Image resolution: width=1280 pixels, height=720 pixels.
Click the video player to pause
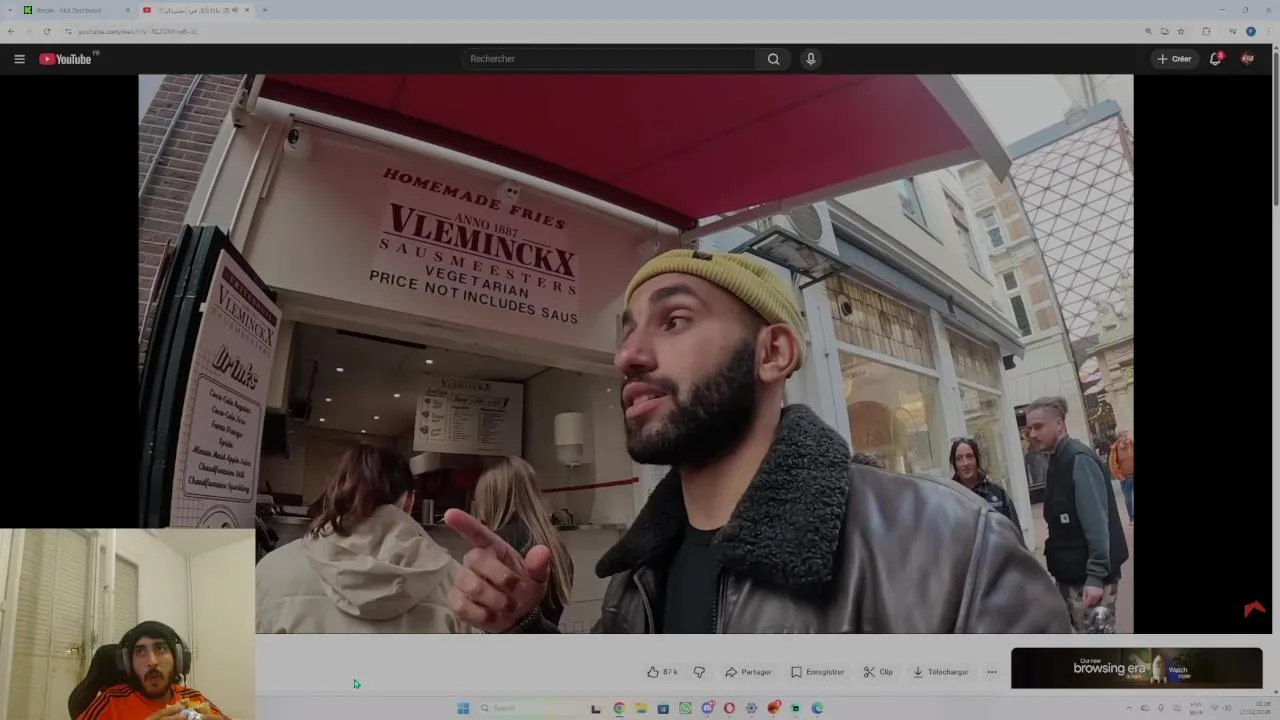tap(636, 353)
